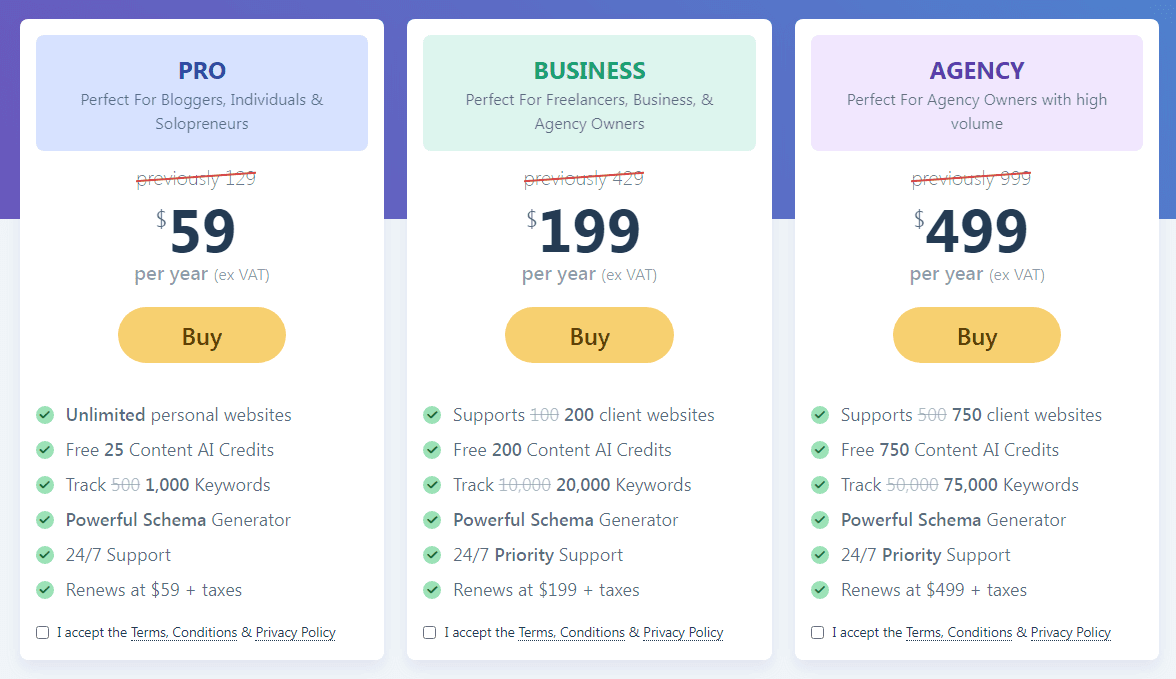The width and height of the screenshot is (1176, 679).
Task: Click Buy on the Business plan
Action: point(589,335)
